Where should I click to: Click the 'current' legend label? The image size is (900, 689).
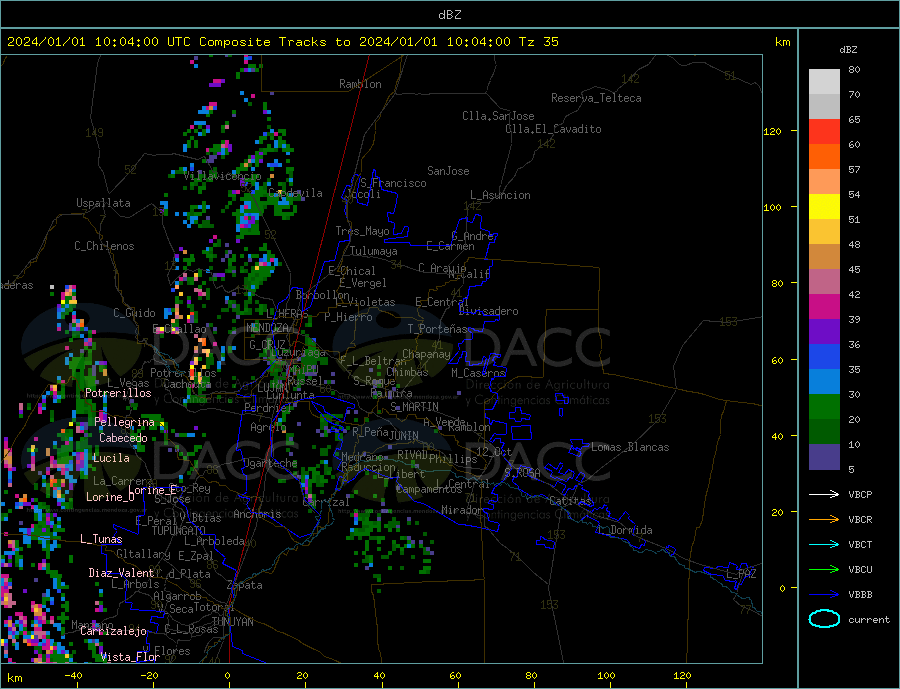point(869,620)
